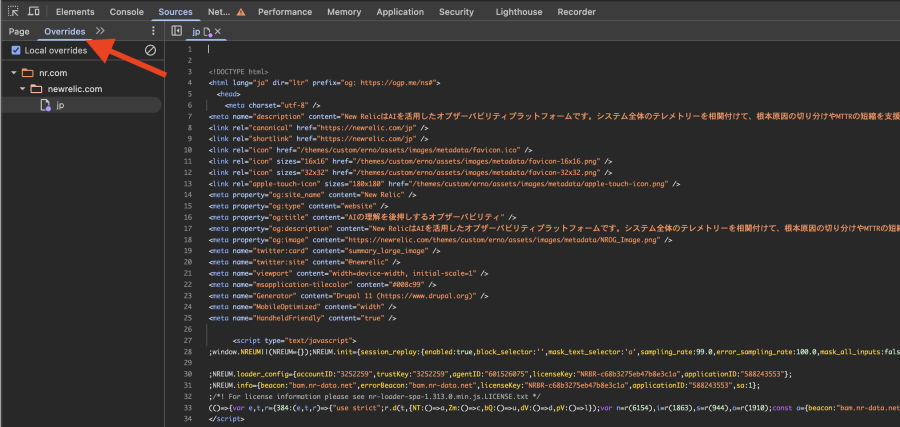Screen dimensions: 900x427
Task: Open the sidebar three-dot menu
Action: [x=153, y=31]
